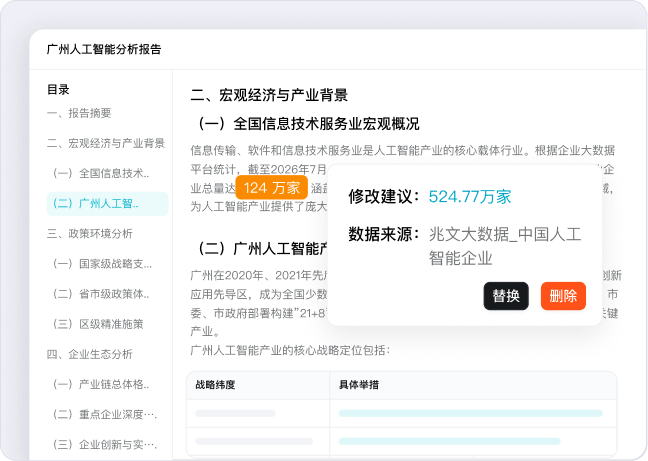Screen dimensions: 648x461
Task: Jump to 四、企业生态分析 section
Action: tap(90, 354)
